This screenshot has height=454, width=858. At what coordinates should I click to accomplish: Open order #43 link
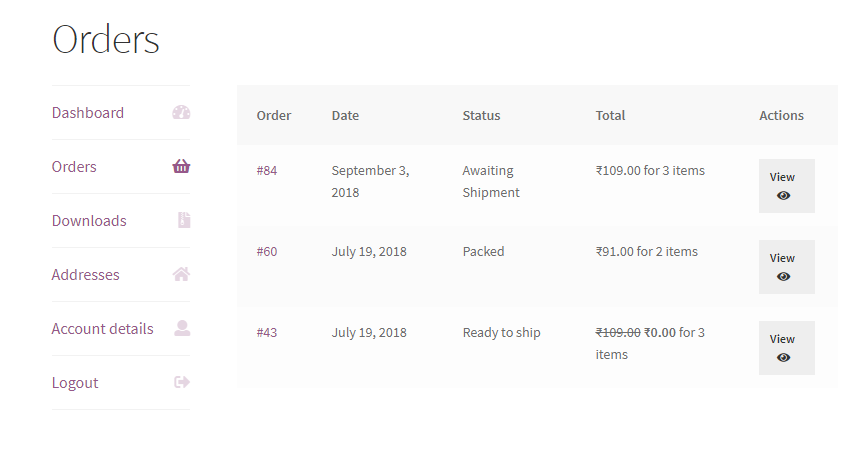click(267, 333)
